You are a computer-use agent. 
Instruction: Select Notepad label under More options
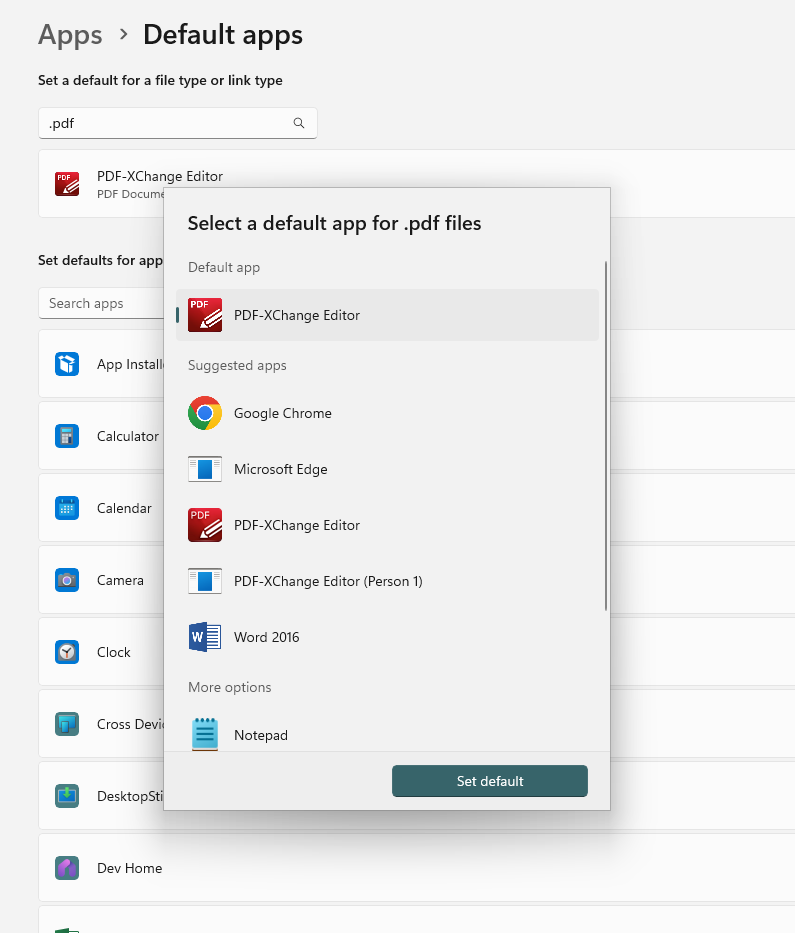pos(261,735)
